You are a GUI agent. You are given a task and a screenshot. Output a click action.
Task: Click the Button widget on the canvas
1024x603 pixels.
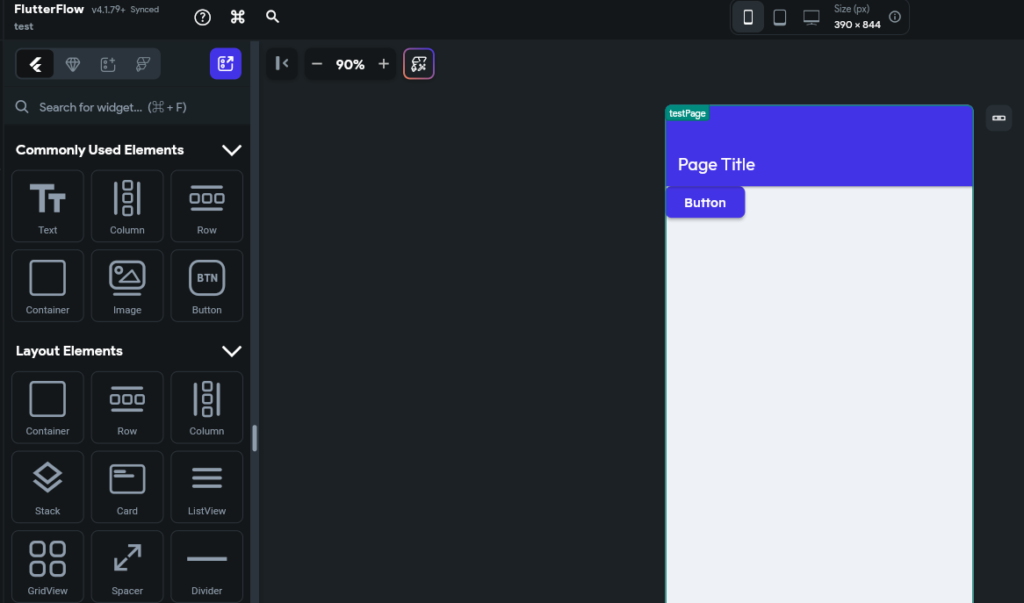[705, 202]
